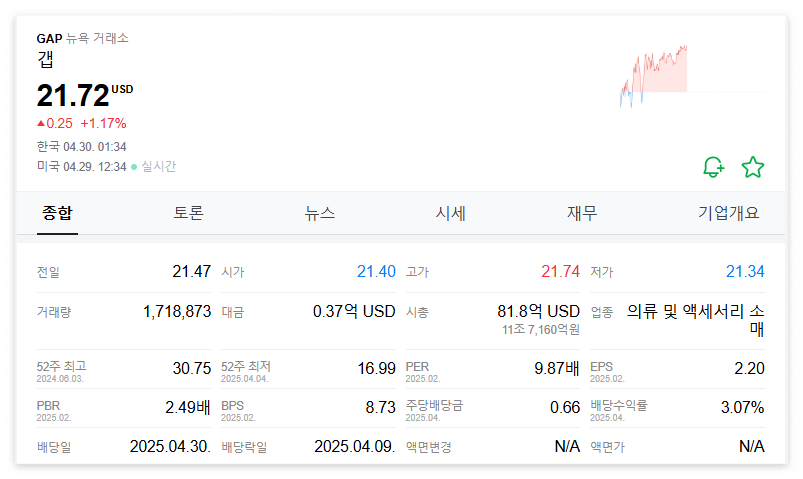Click the 52주 최고 value 30.75
Image resolution: width=803 pixels, height=479 pixels.
coord(192,368)
